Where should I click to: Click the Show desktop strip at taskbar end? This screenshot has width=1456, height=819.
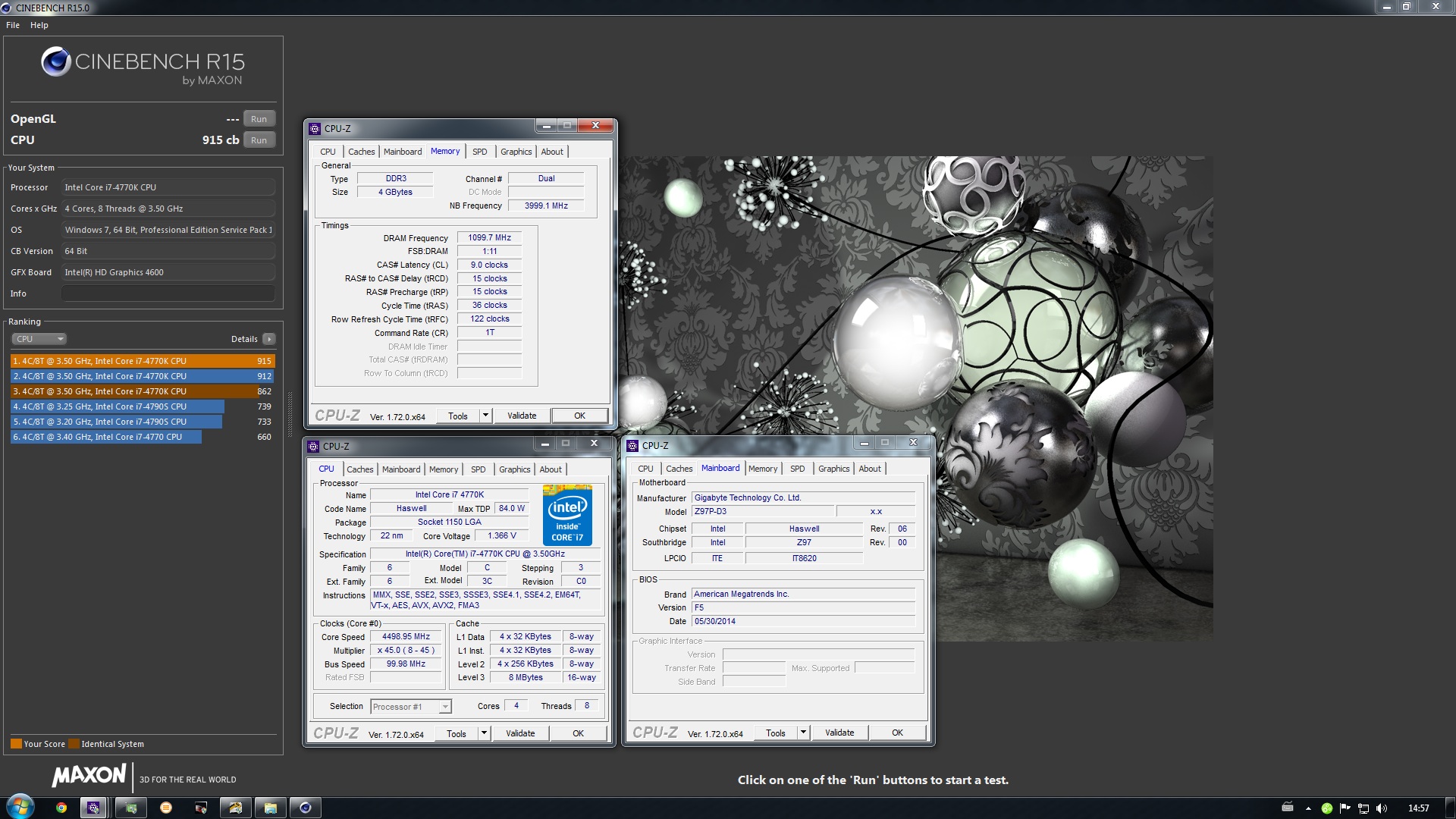coord(1450,808)
